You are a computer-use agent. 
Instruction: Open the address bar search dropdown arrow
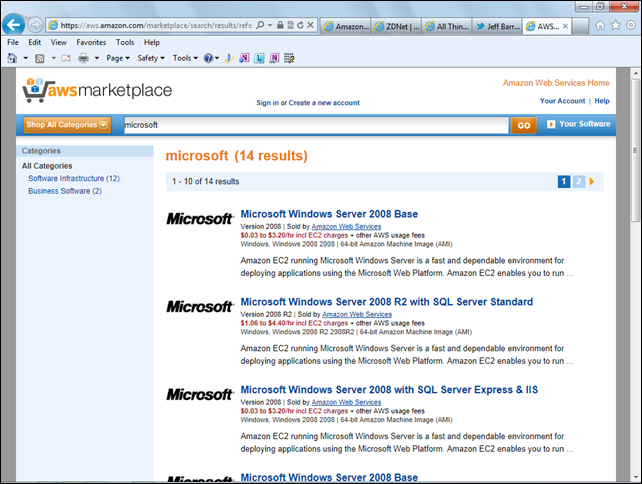270,25
